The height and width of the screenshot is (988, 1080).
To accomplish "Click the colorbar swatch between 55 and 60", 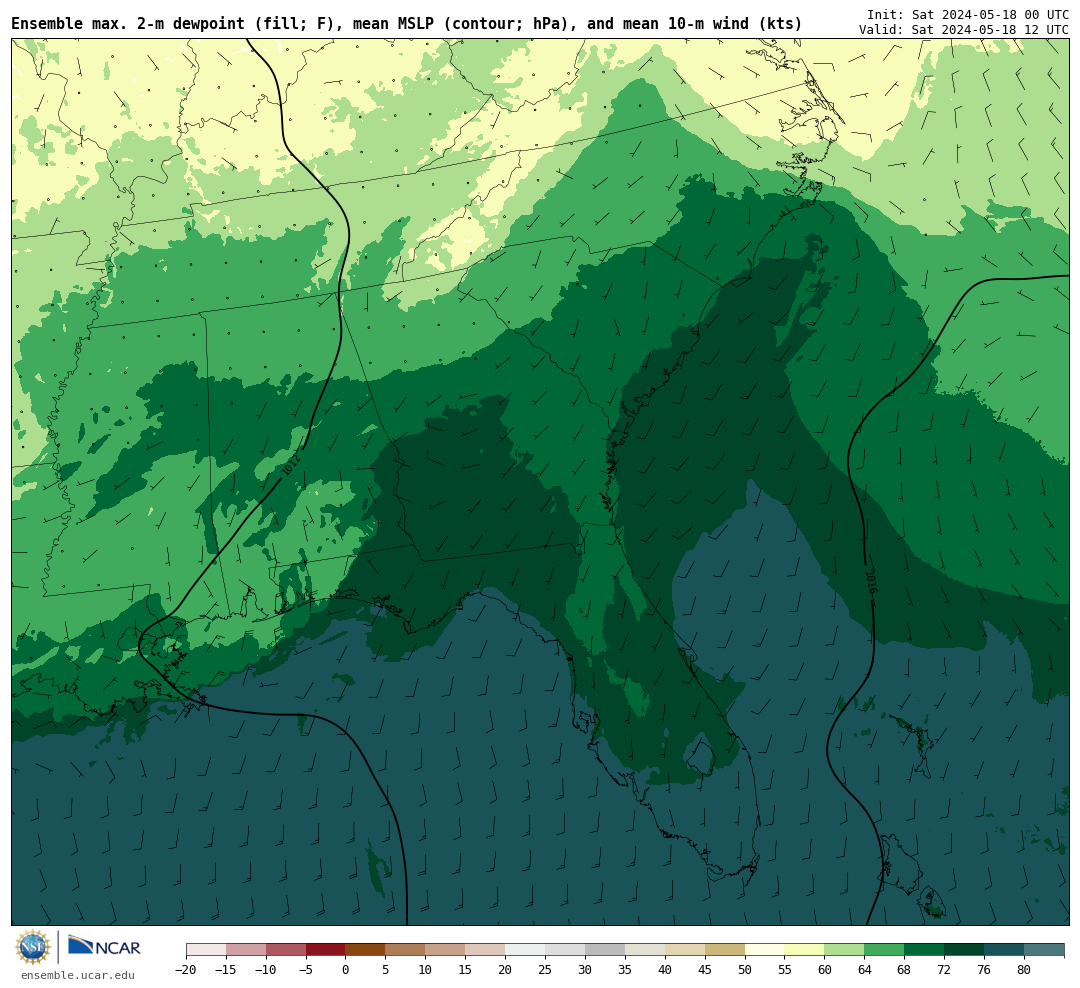I will pos(804,950).
